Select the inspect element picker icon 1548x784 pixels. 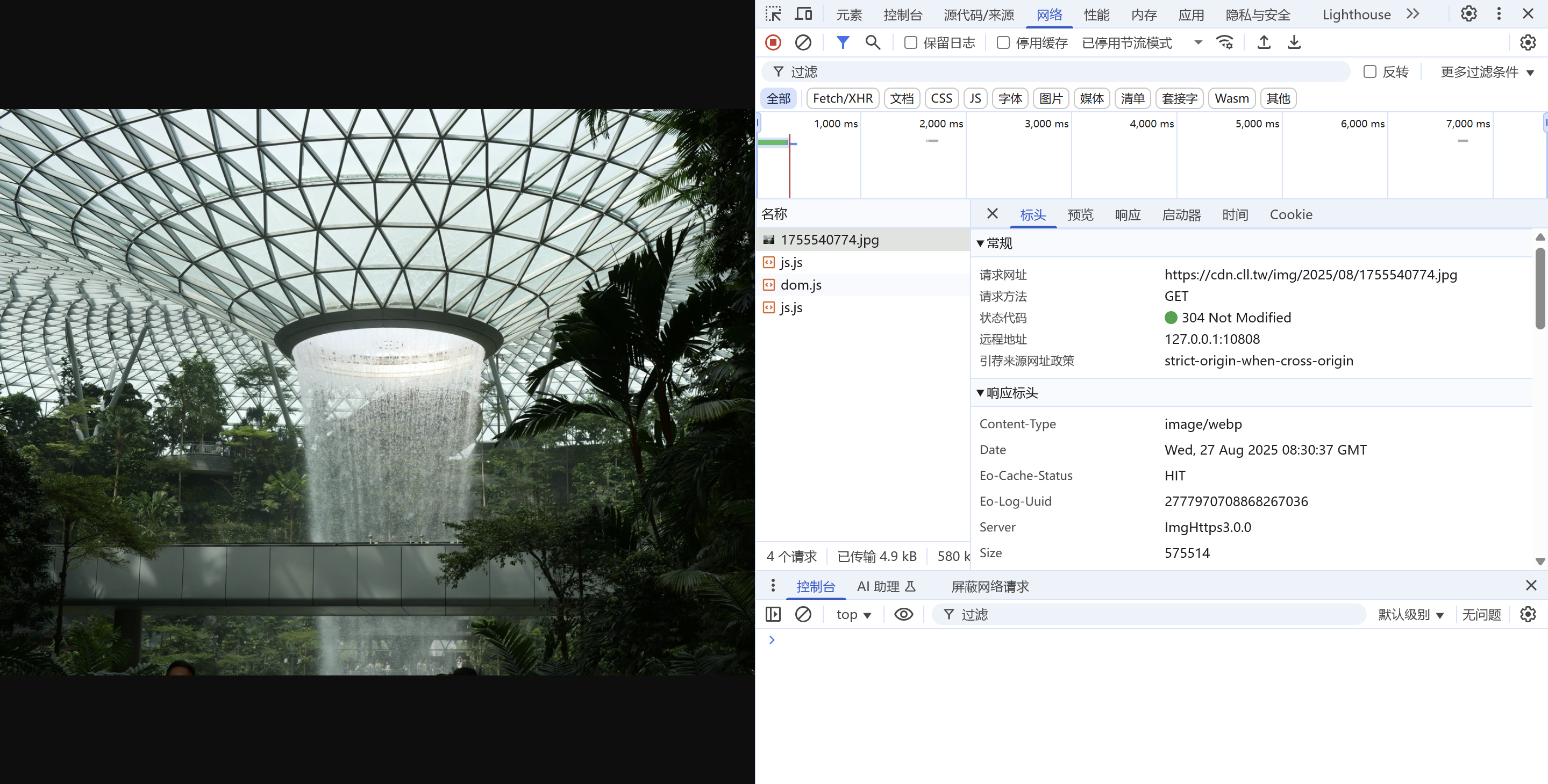click(x=773, y=14)
